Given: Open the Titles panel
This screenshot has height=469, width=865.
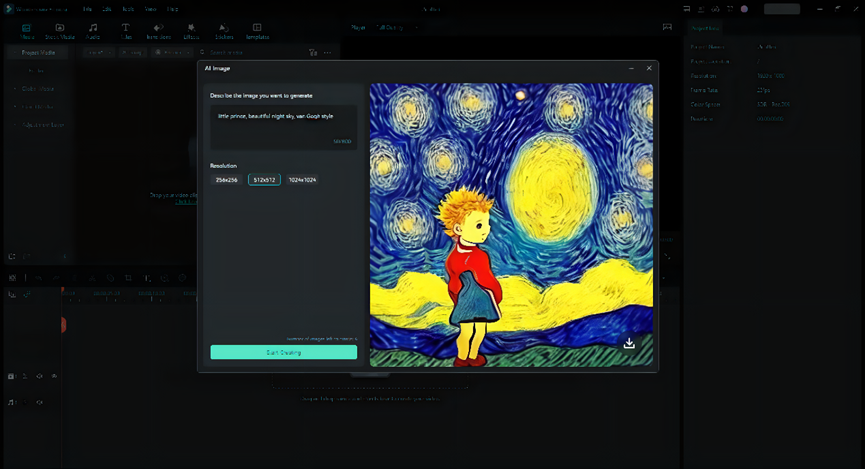Looking at the screenshot, I should pyautogui.click(x=126, y=31).
